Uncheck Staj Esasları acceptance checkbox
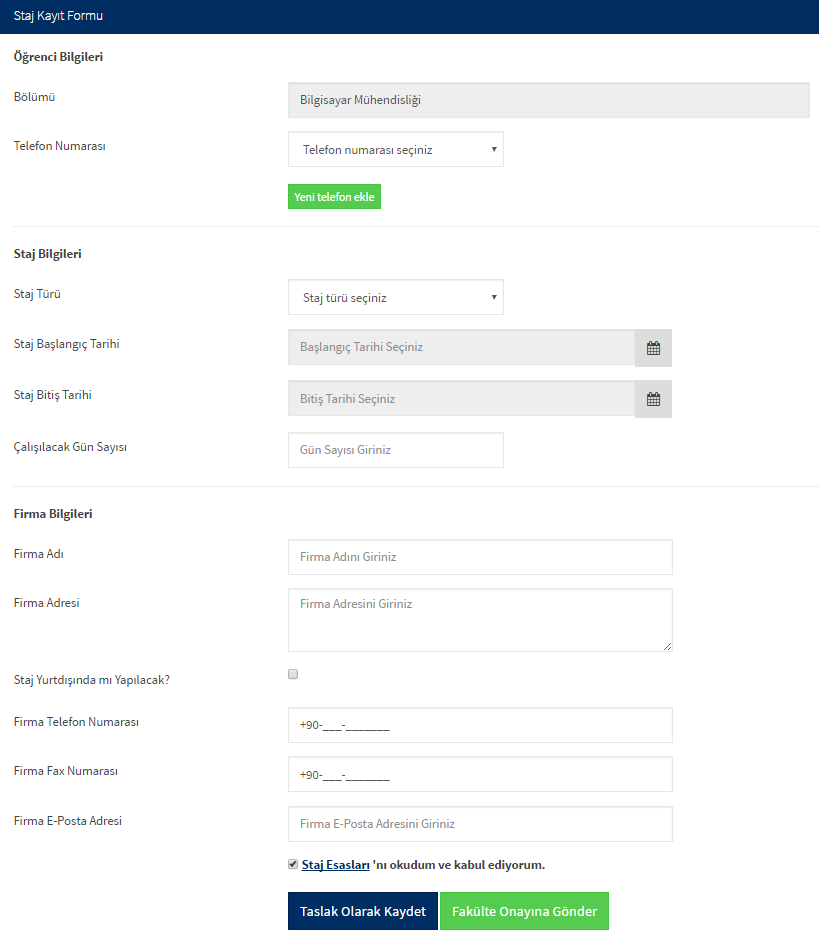The width and height of the screenshot is (819, 936). pyautogui.click(x=293, y=864)
